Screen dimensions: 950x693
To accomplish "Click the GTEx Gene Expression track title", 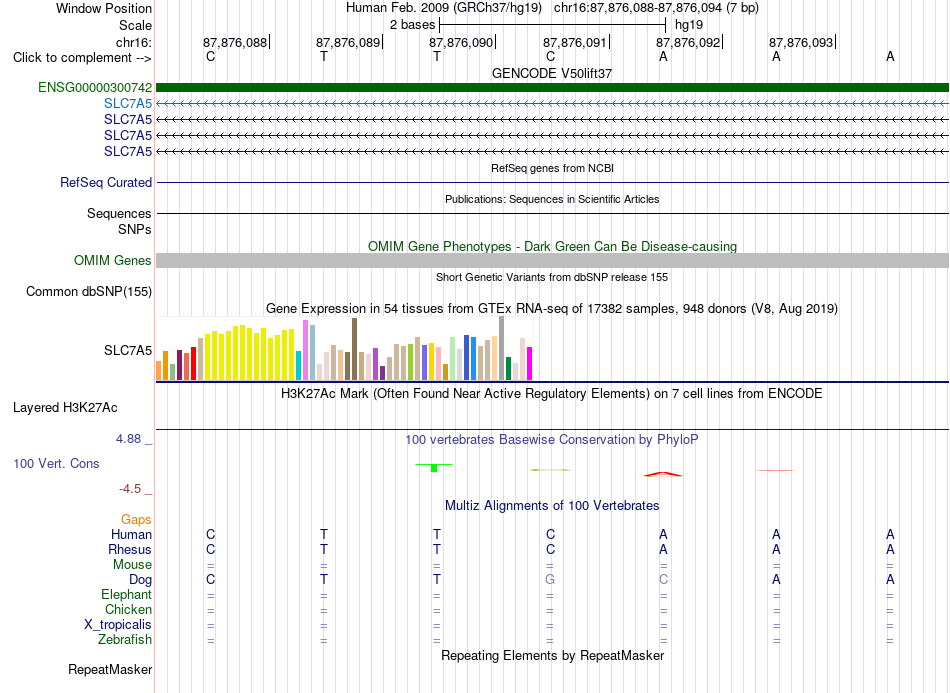I will (552, 308).
